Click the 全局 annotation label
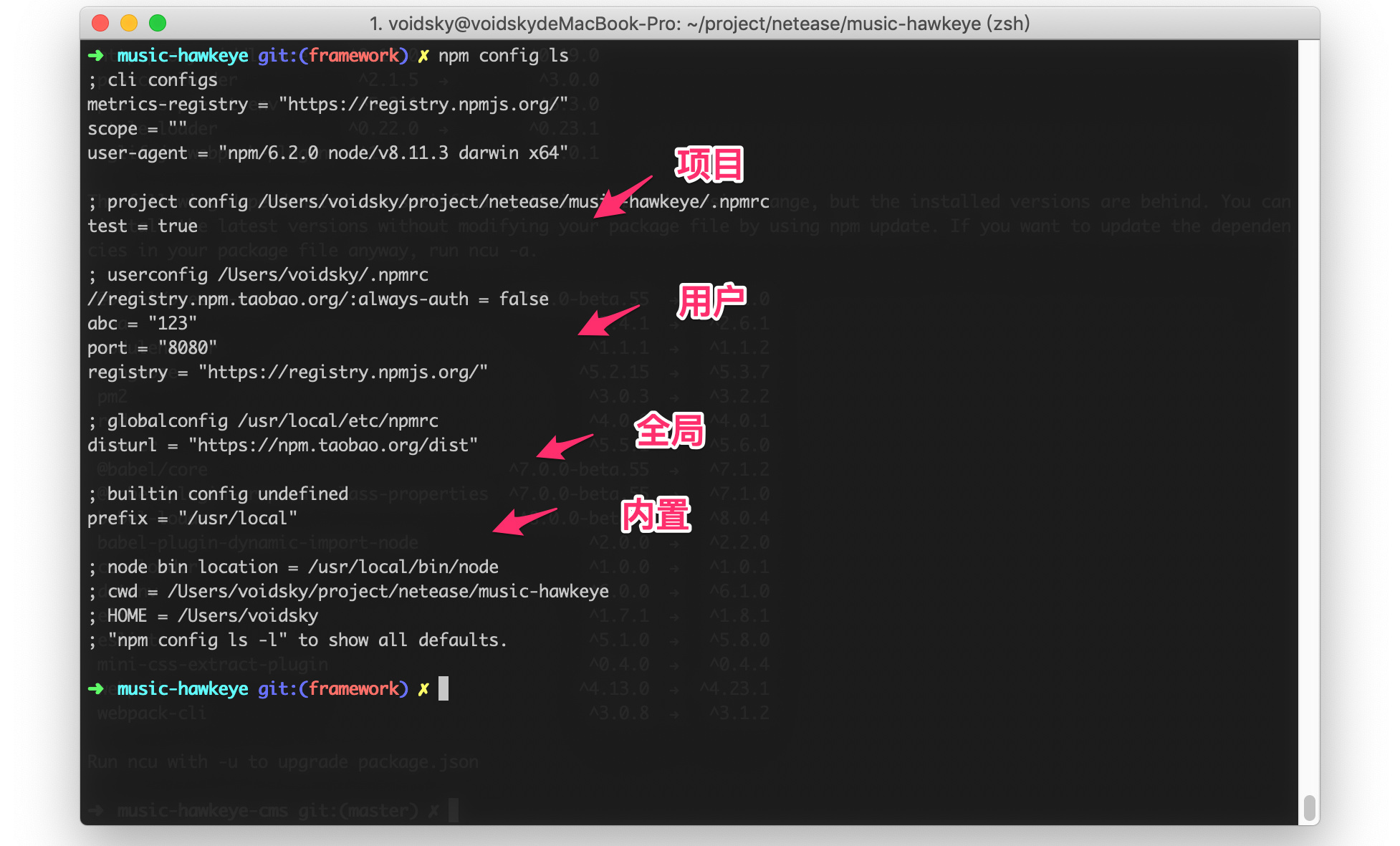1400x846 pixels. 670,431
